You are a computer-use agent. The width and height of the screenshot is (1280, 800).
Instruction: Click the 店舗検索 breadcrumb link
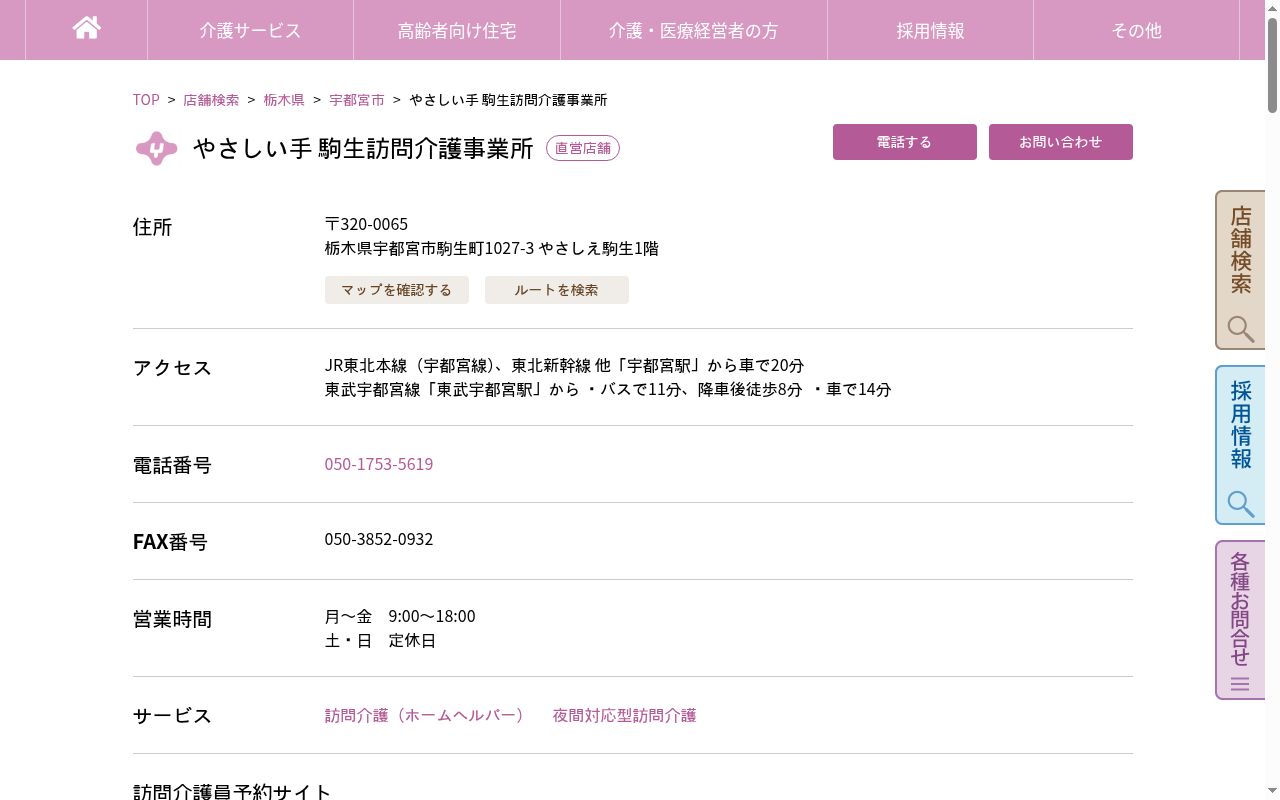point(211,100)
